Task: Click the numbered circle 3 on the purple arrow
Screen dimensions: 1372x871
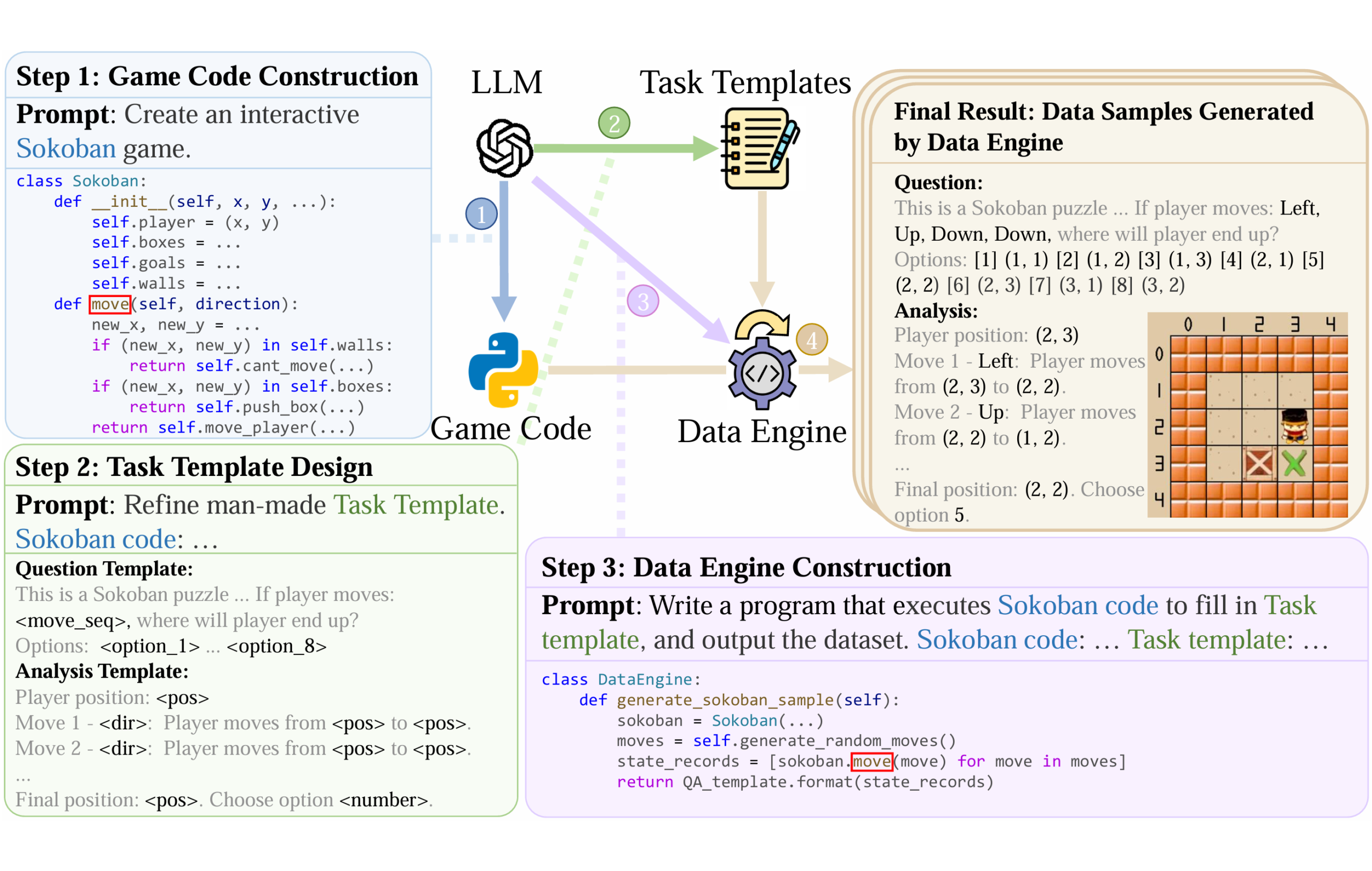Action: pos(643,301)
